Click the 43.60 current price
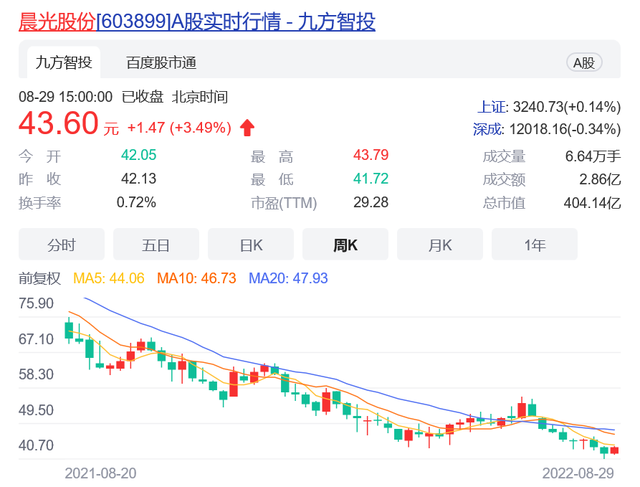This screenshot has width=640, height=487. pyautogui.click(x=59, y=125)
